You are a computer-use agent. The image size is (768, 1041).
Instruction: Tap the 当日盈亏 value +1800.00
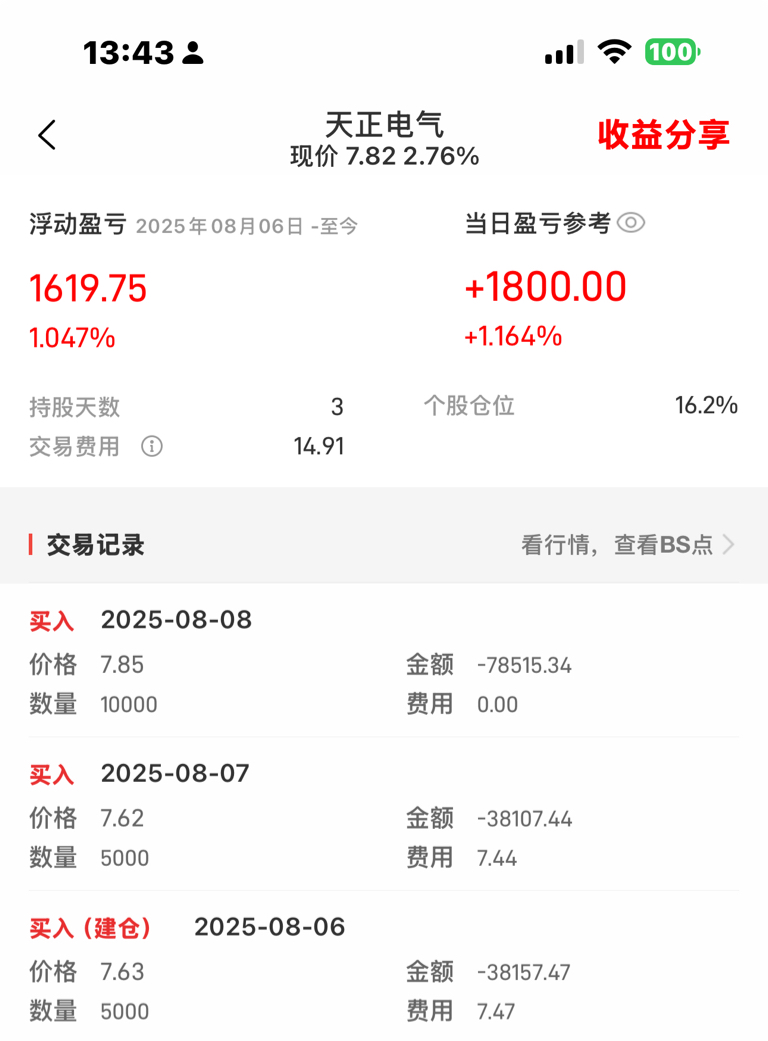546,287
